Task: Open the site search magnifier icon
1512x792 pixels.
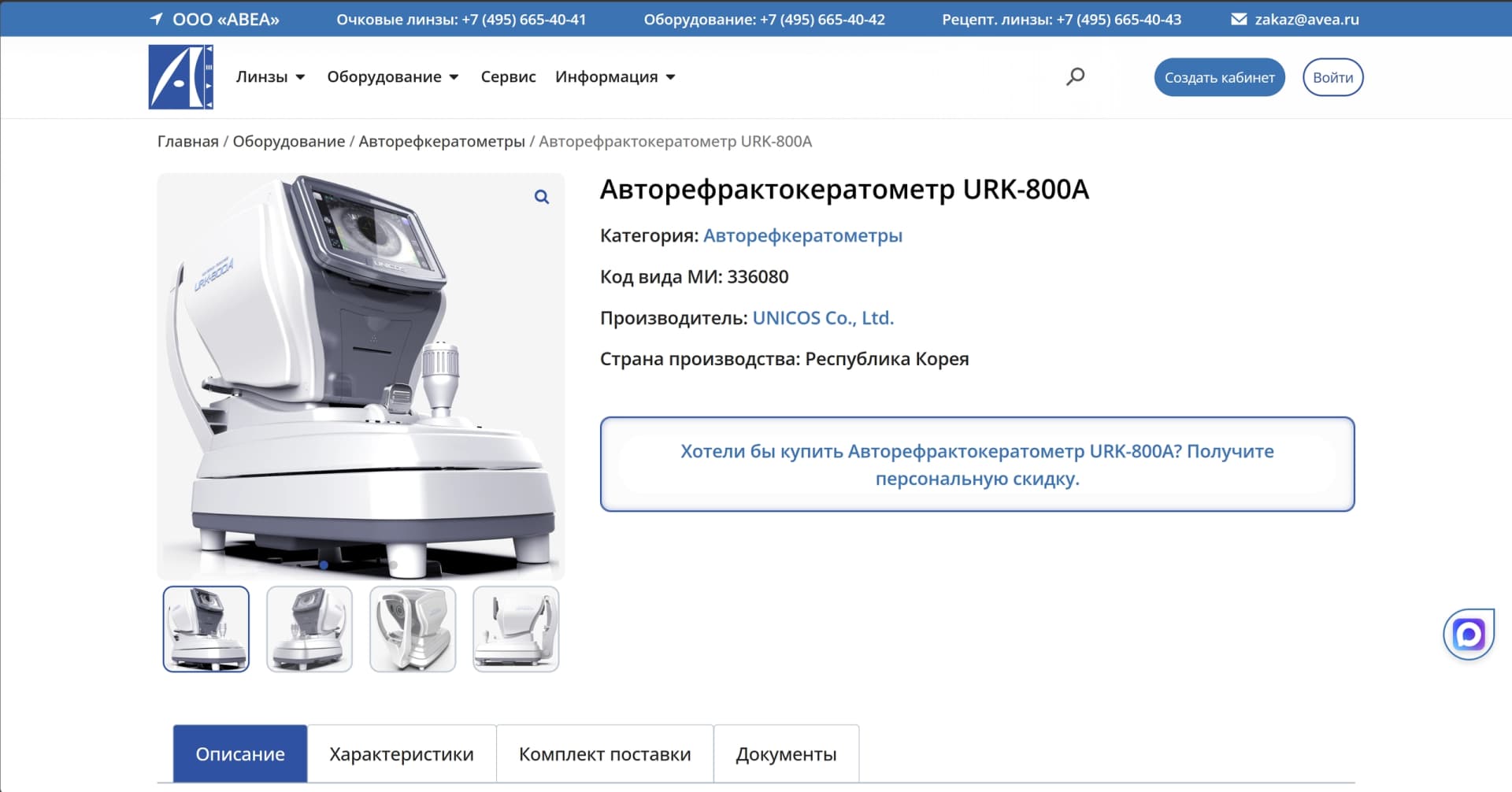Action: (x=1075, y=76)
